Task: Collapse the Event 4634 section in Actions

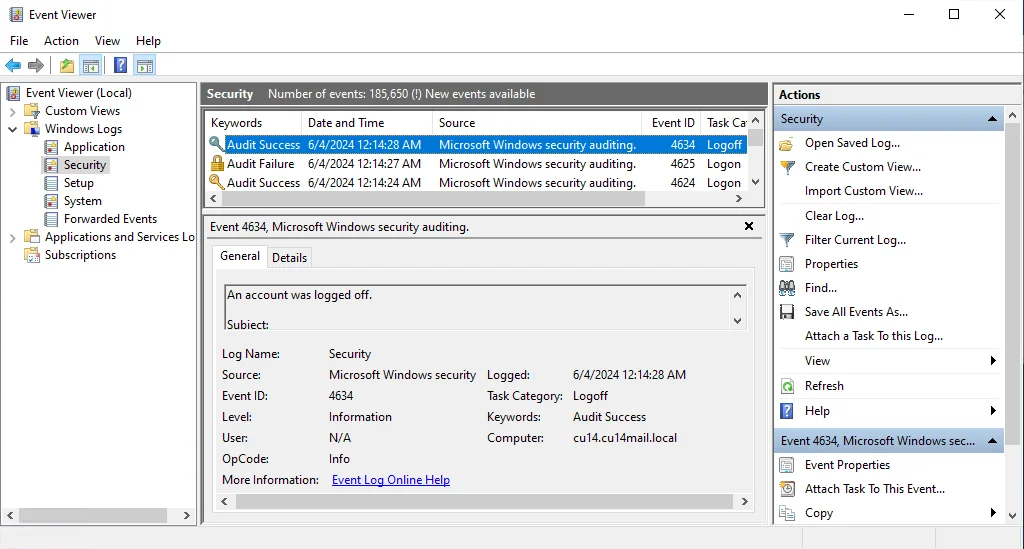Action: pos(992,441)
